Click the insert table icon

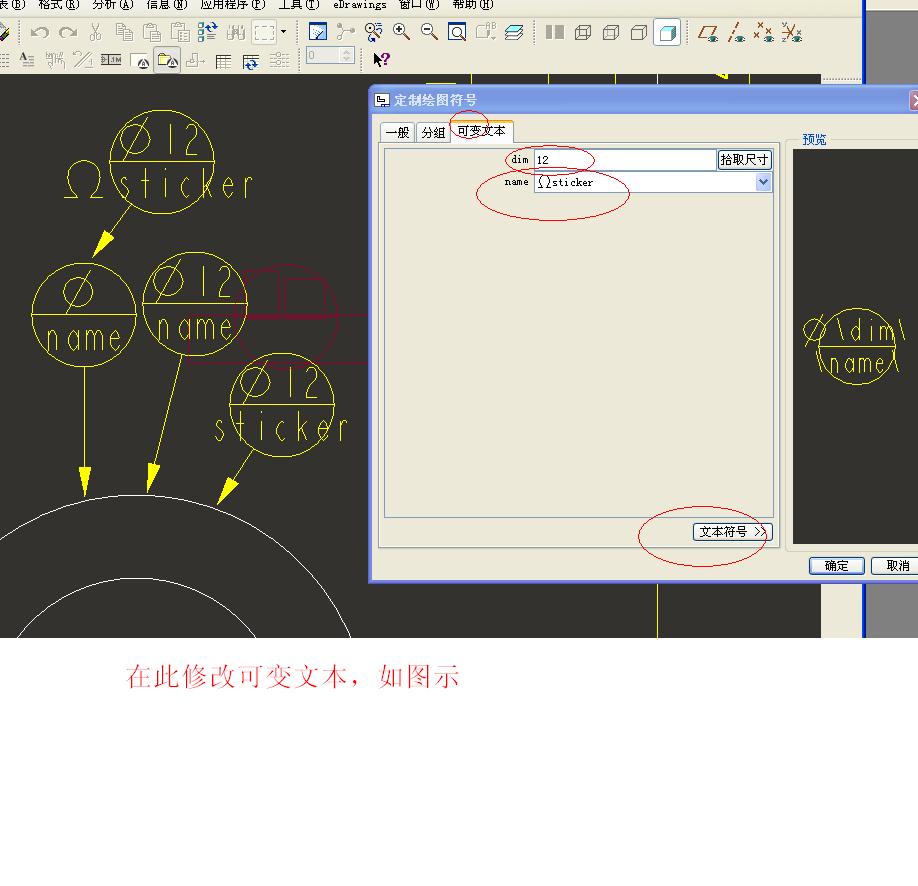[223, 61]
